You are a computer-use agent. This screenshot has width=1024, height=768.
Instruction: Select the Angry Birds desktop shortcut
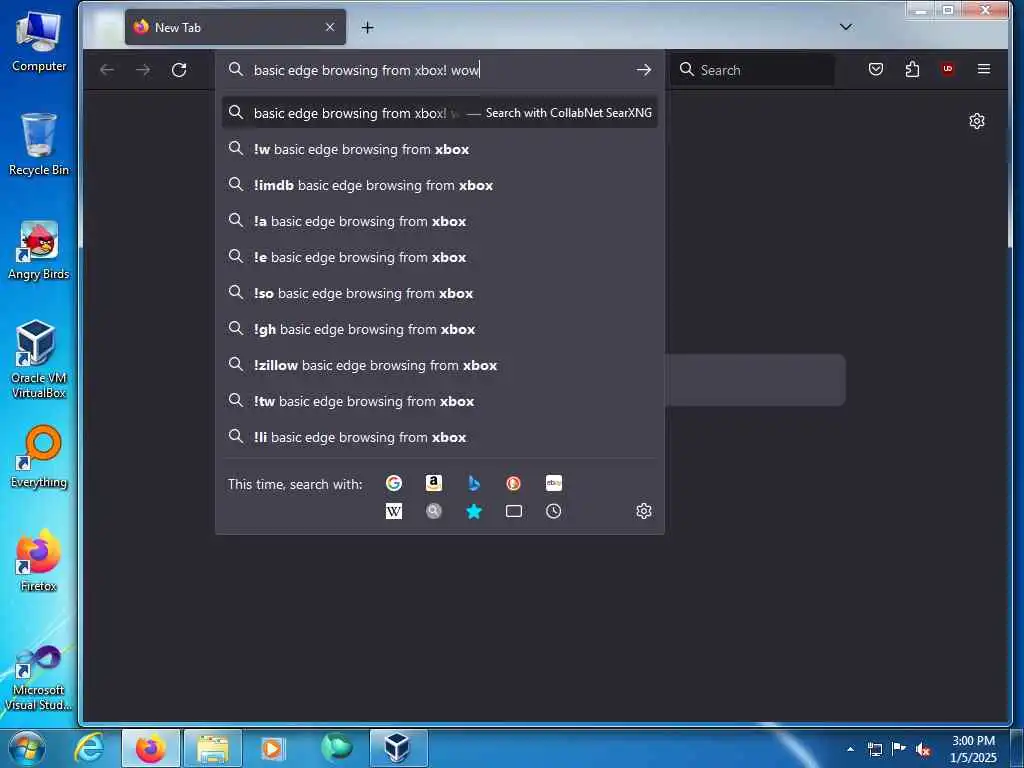39,250
